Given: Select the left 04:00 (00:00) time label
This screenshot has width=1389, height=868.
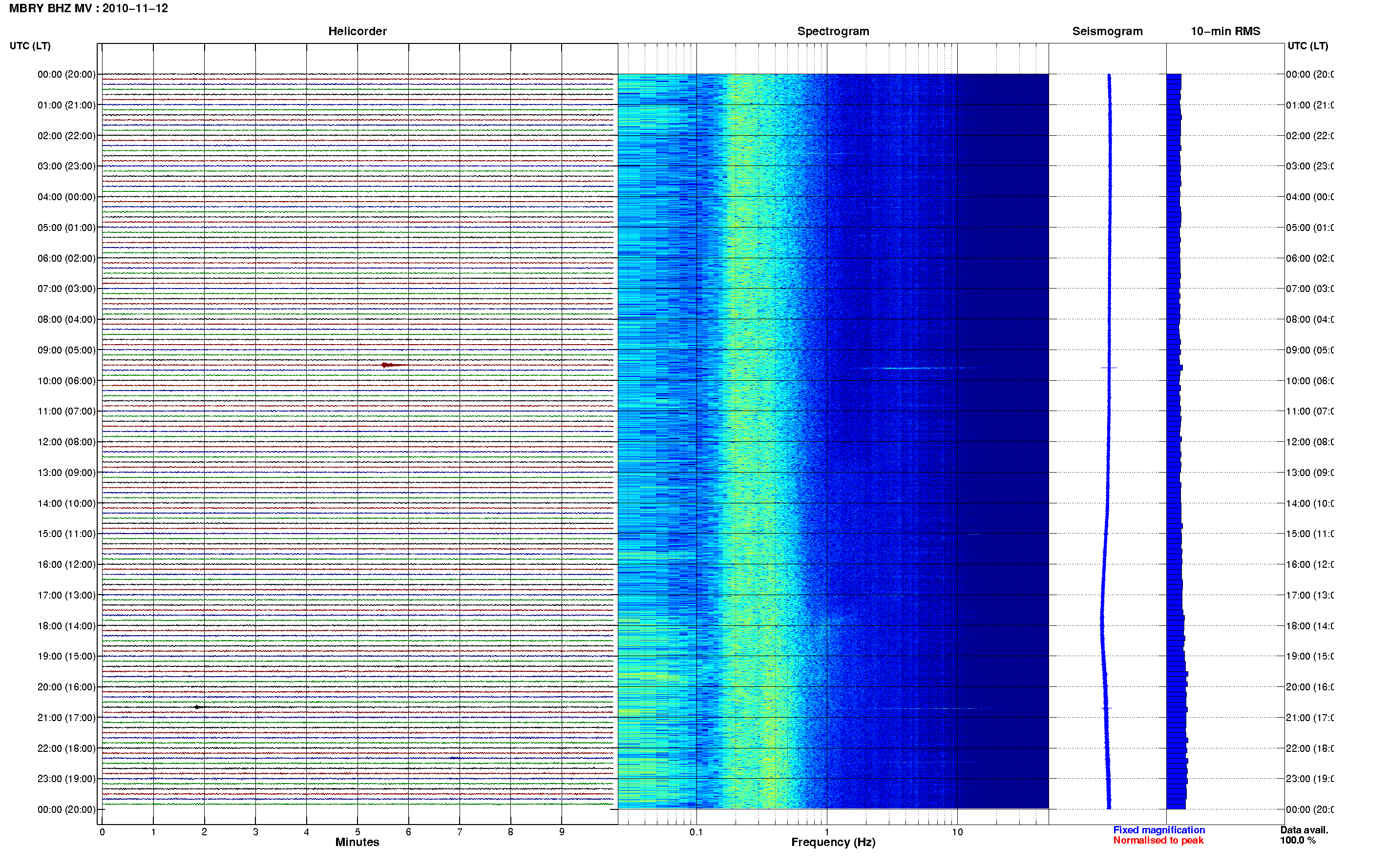Looking at the screenshot, I should pos(66,197).
